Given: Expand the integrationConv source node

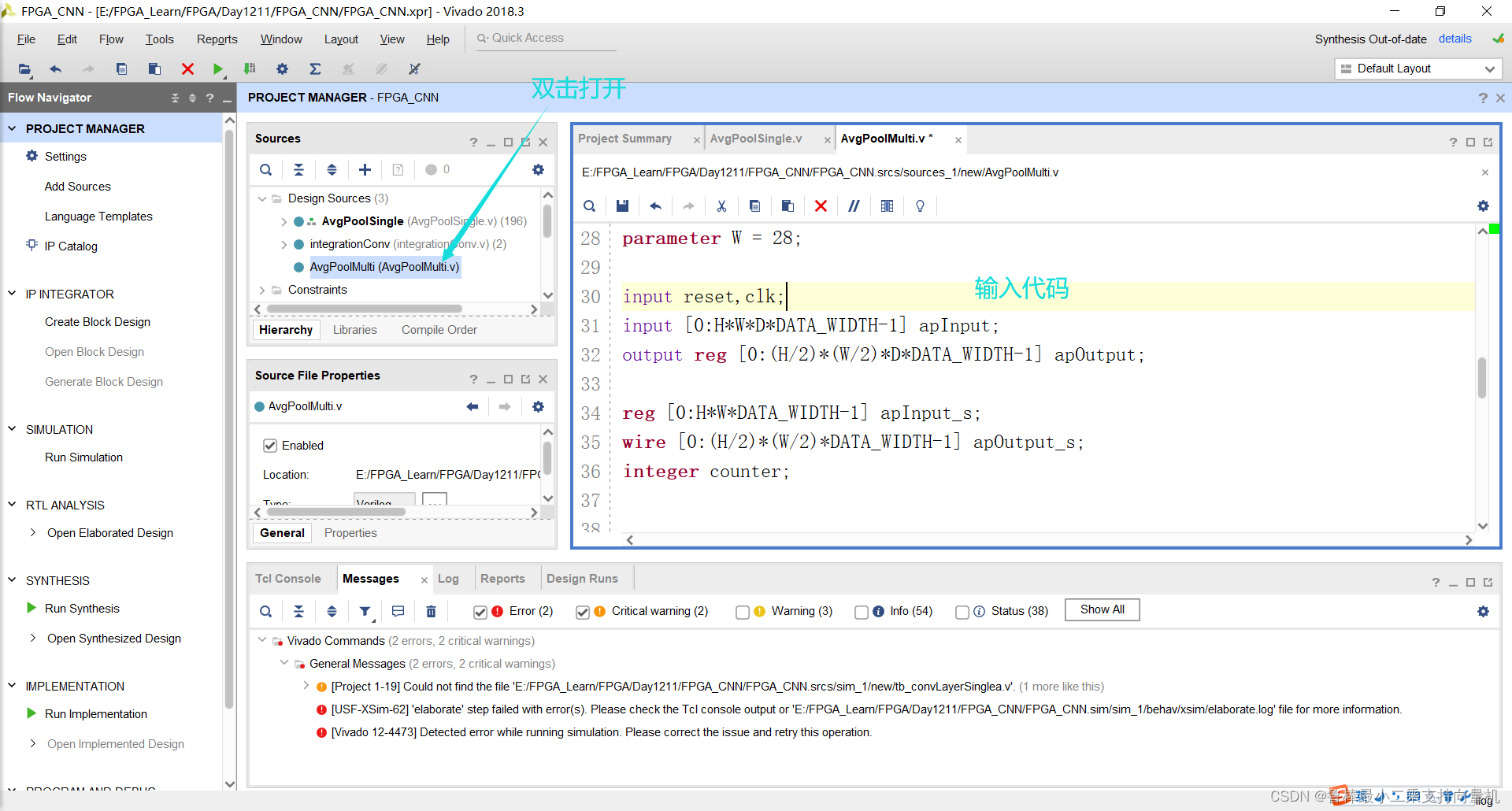Looking at the screenshot, I should (283, 245).
